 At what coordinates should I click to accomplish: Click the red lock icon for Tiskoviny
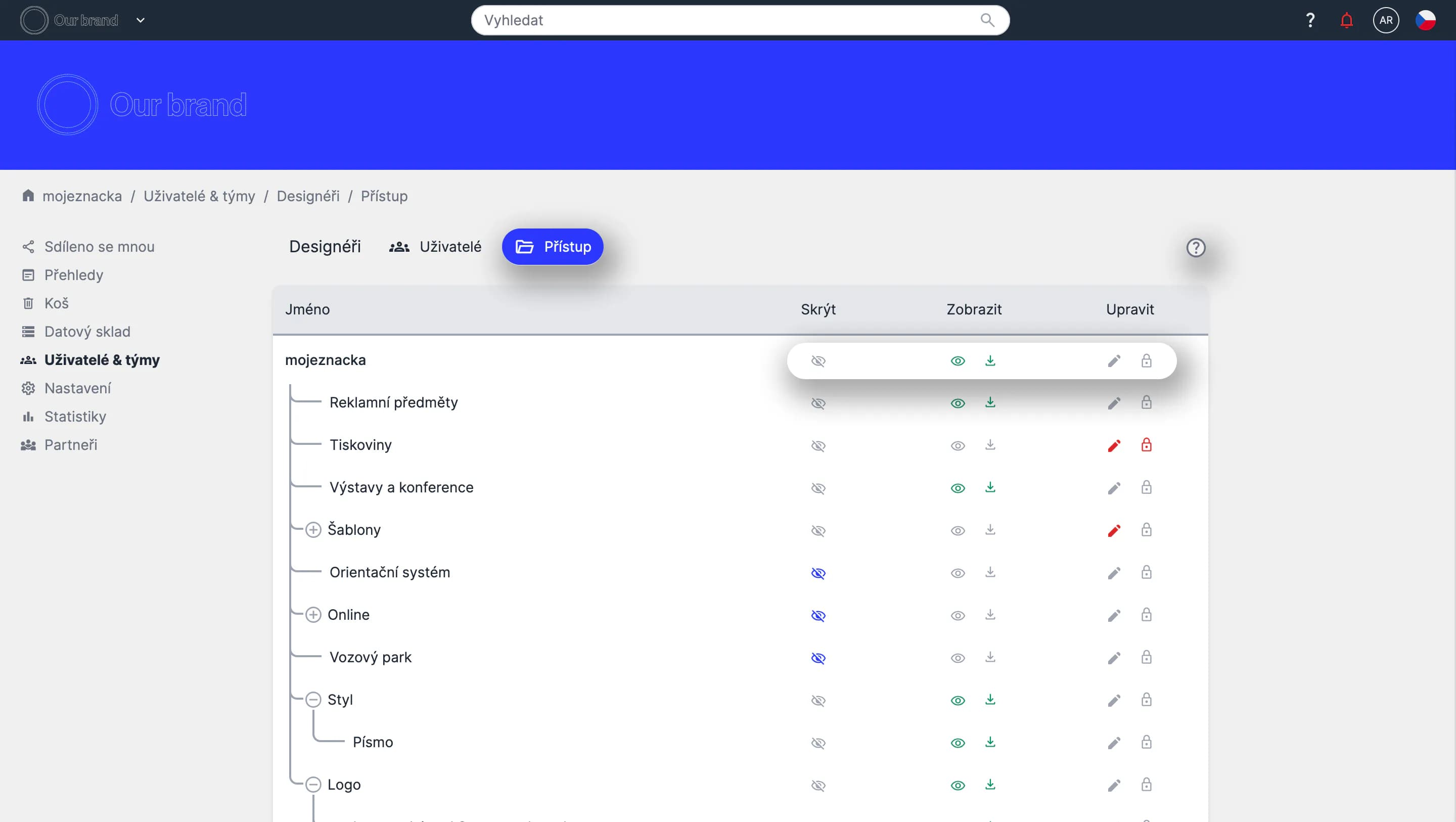pos(1146,445)
